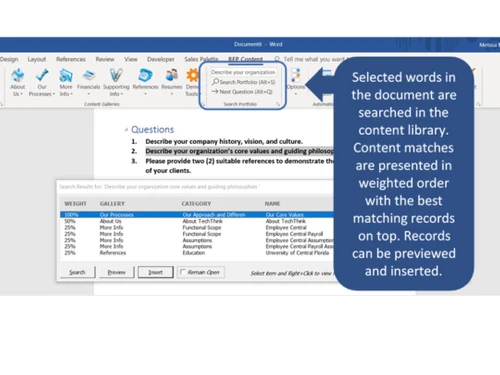Image resolution: width=500 pixels, height=375 pixels.
Task: Click the Options icon
Action: click(x=296, y=75)
